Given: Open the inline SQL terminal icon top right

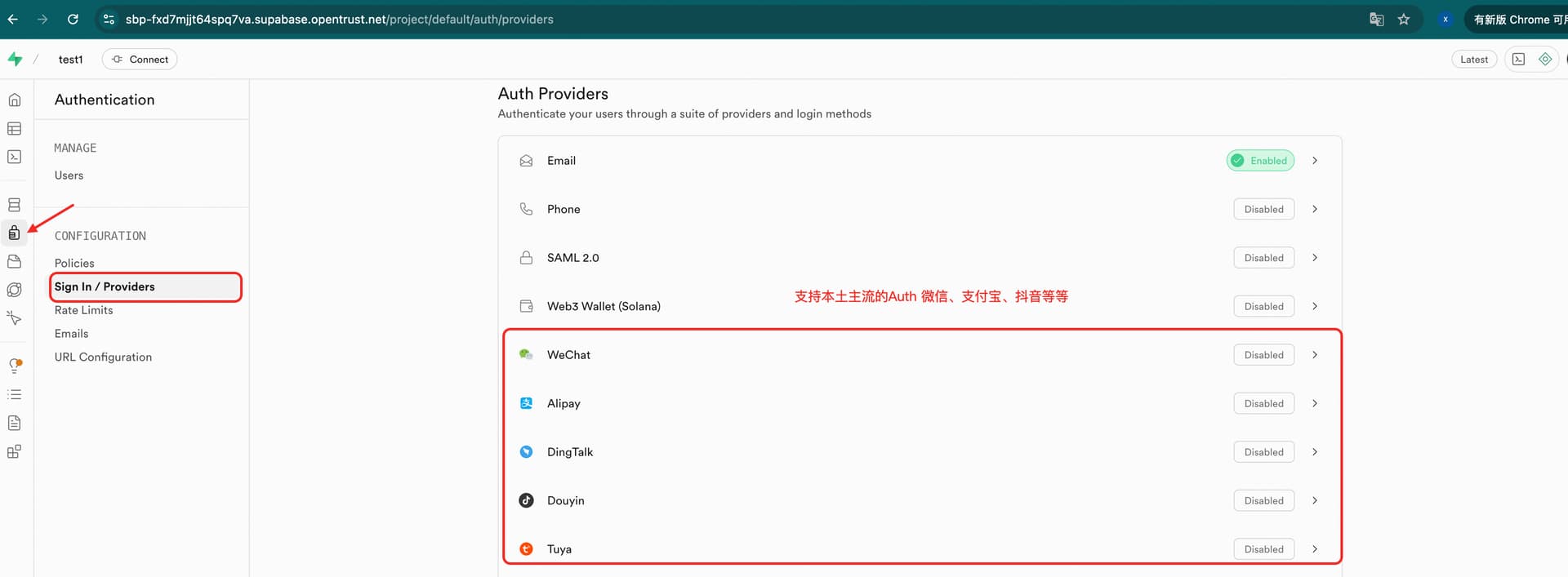Looking at the screenshot, I should tap(1518, 59).
